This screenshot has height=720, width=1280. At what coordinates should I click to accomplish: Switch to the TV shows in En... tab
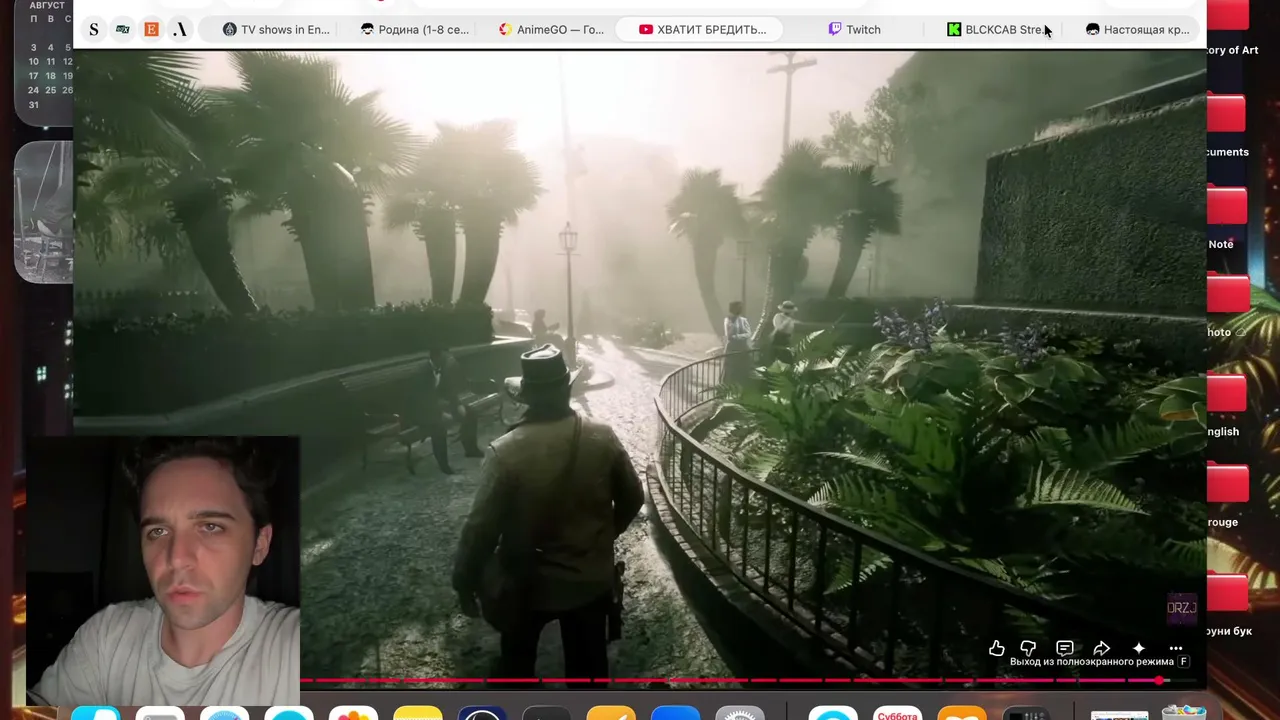click(276, 29)
